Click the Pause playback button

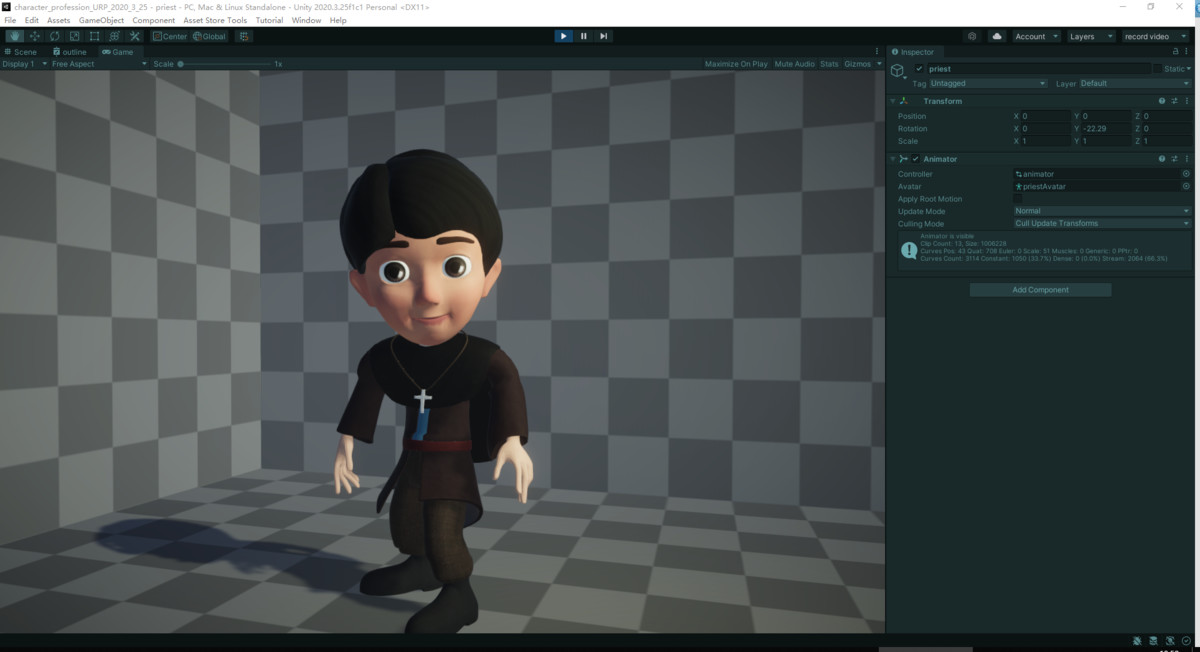pyautogui.click(x=584, y=36)
